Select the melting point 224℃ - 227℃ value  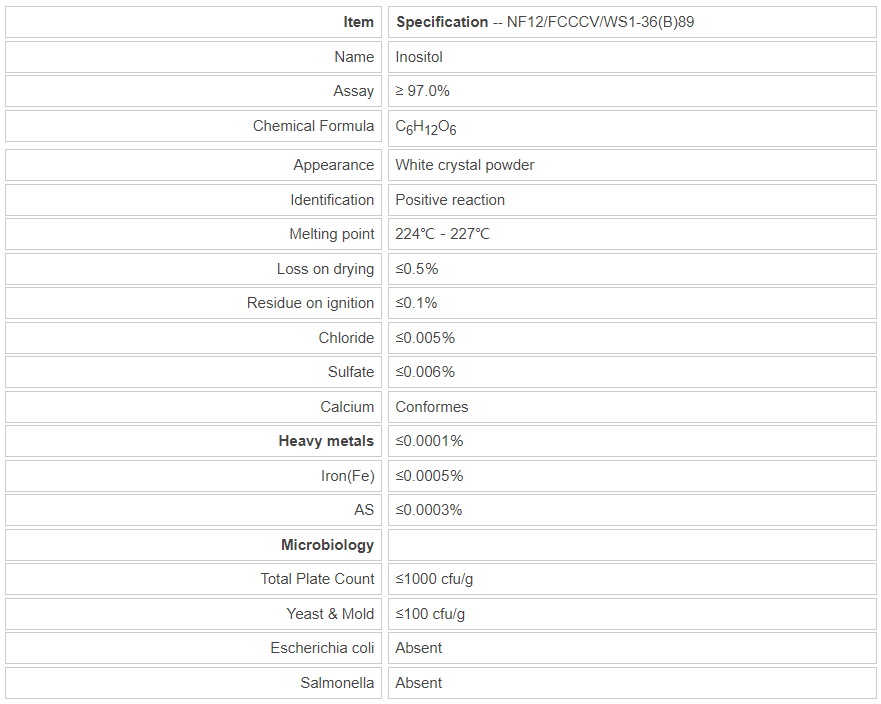[443, 234]
